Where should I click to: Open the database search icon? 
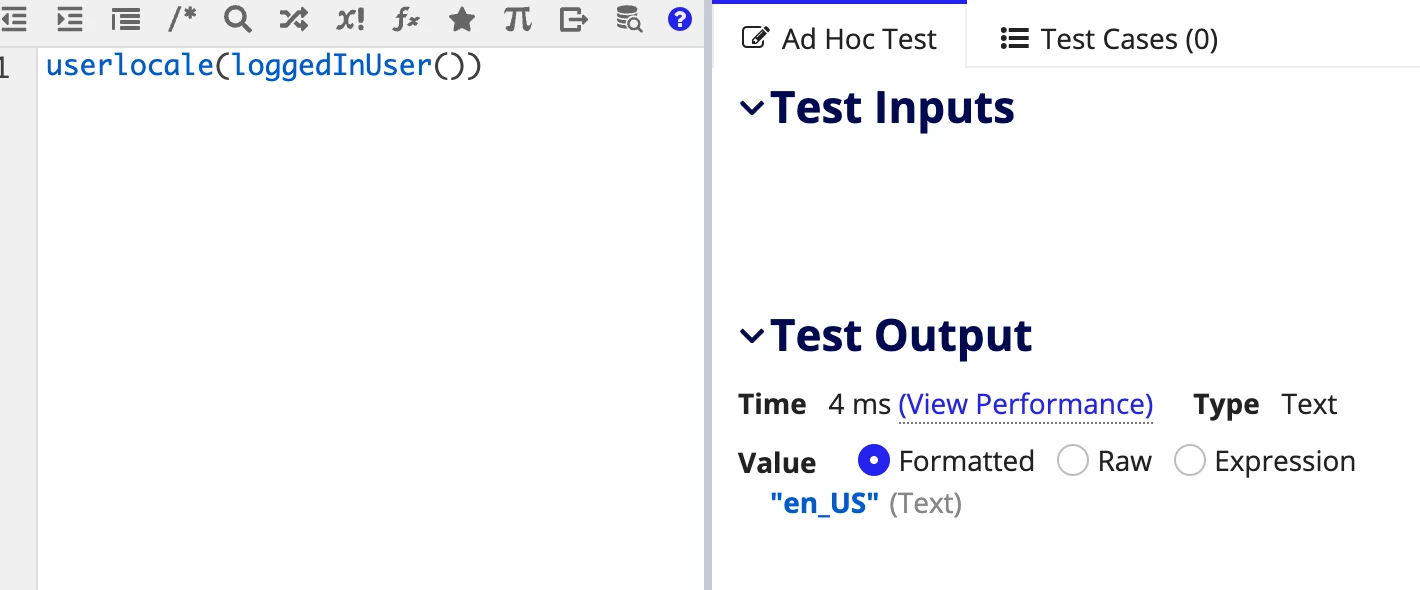628,18
